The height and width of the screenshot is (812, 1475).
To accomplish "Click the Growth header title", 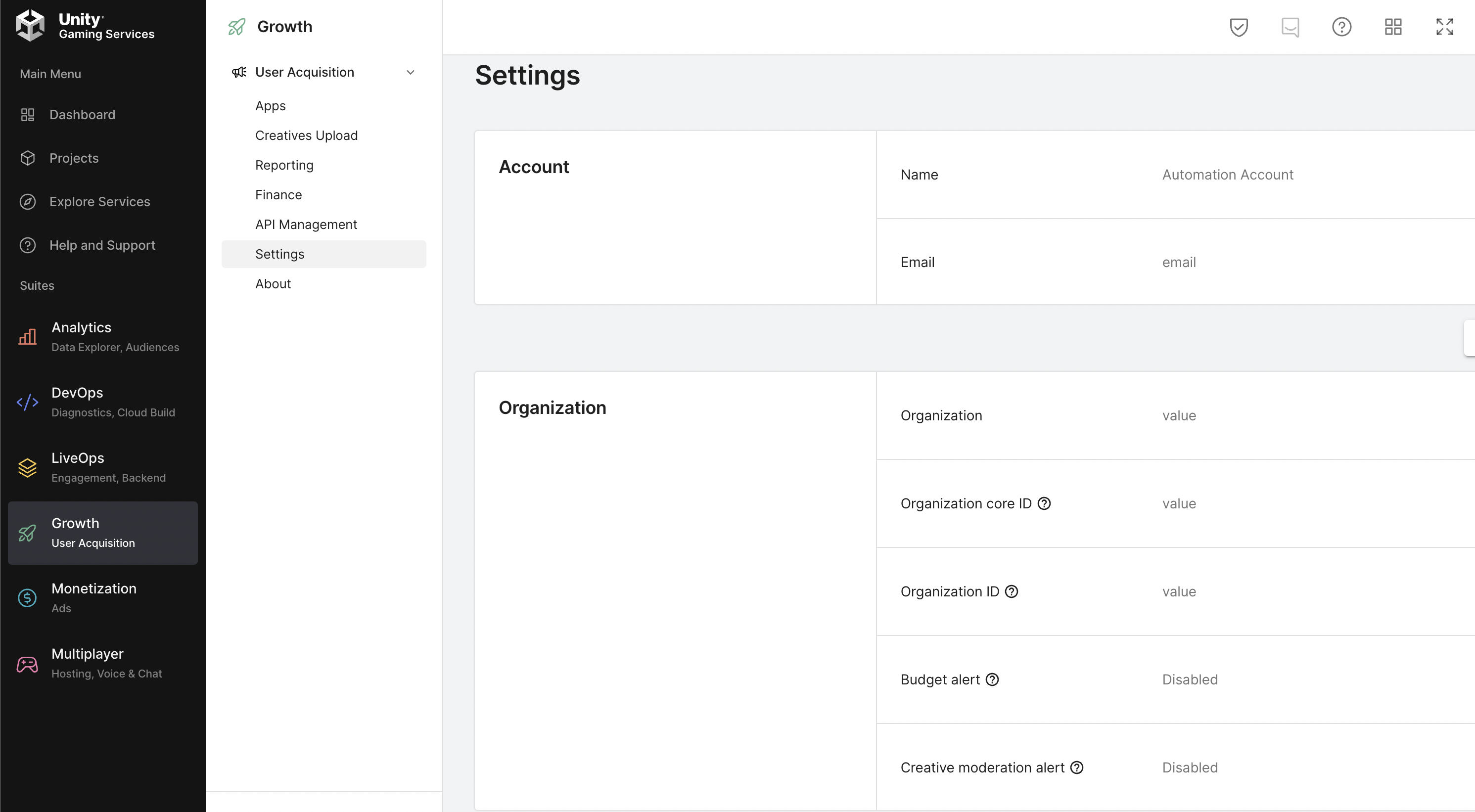I will coord(284,26).
